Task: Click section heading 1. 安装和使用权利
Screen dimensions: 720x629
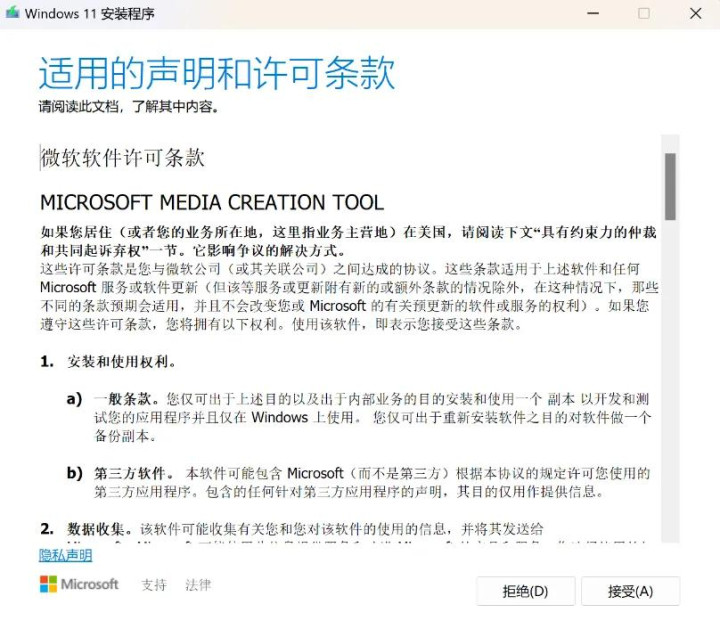Action: [108, 362]
